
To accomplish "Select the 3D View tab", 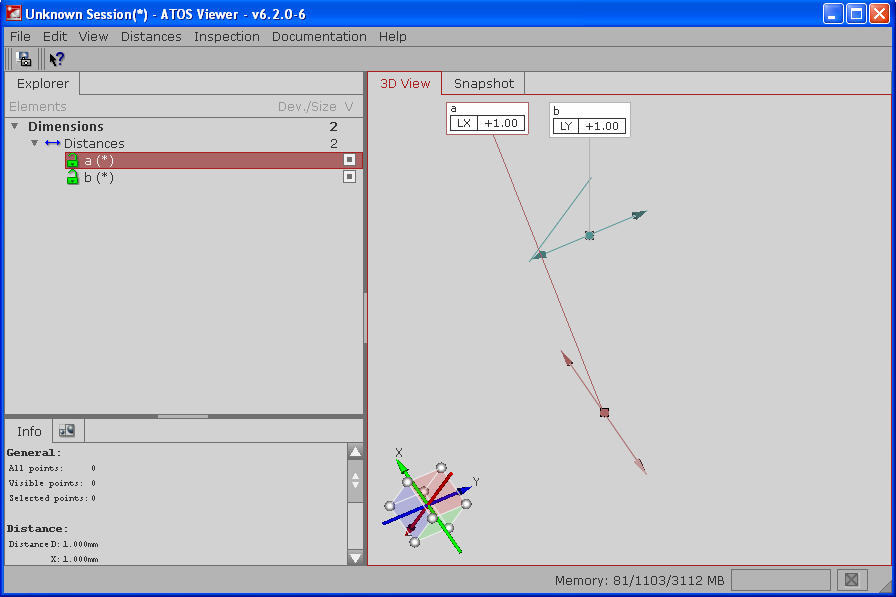I will pos(405,83).
